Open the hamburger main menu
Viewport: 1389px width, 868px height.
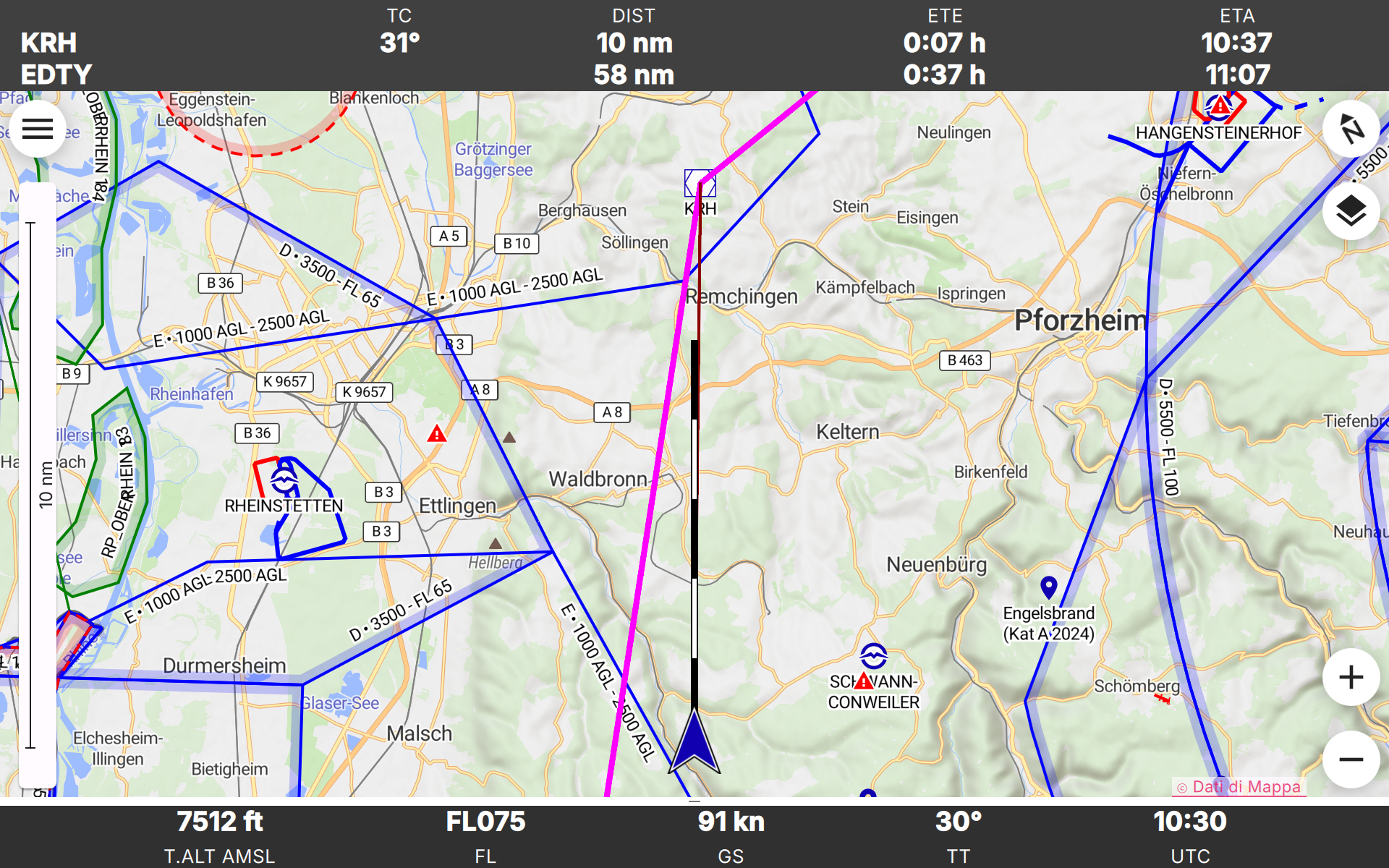(x=38, y=129)
